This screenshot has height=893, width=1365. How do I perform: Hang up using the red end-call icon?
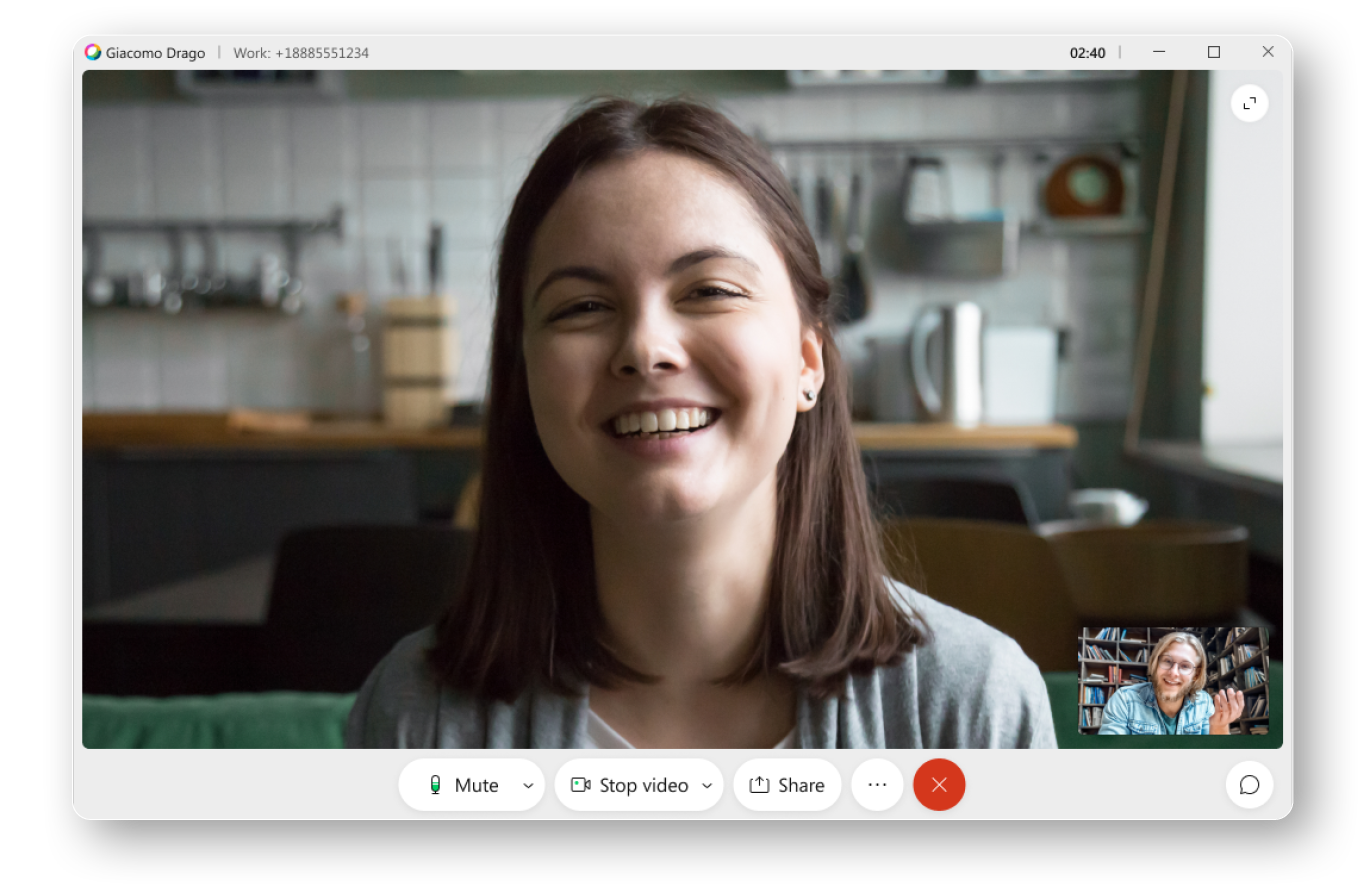click(x=938, y=785)
